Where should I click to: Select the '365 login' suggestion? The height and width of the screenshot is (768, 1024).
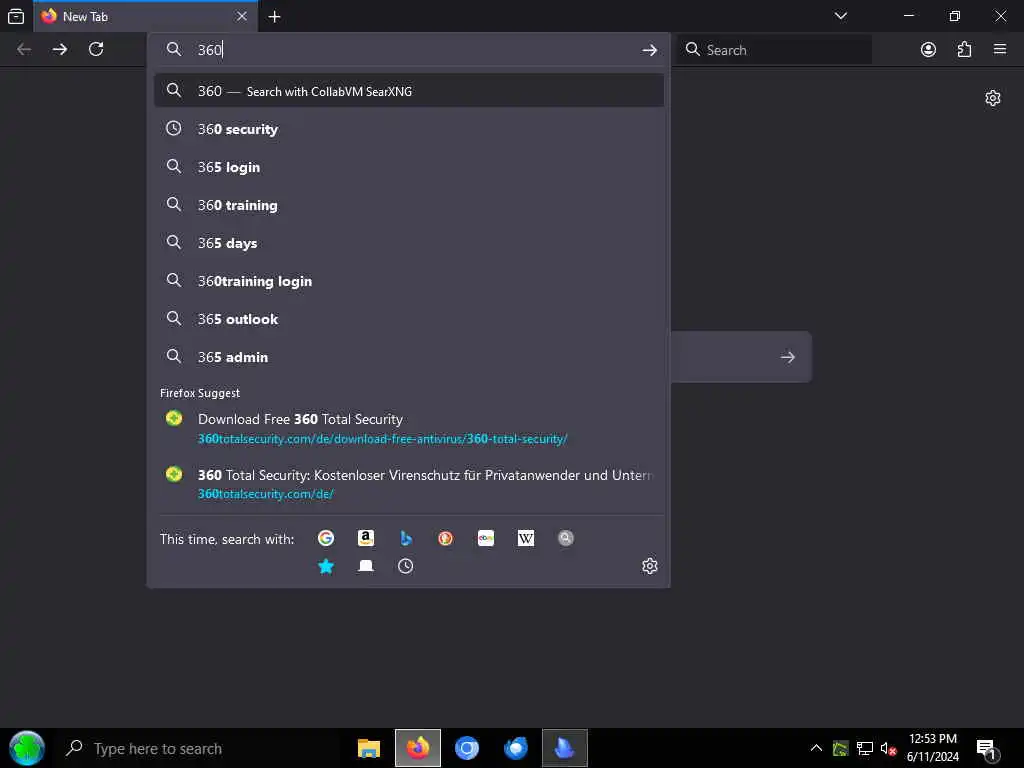click(x=409, y=167)
